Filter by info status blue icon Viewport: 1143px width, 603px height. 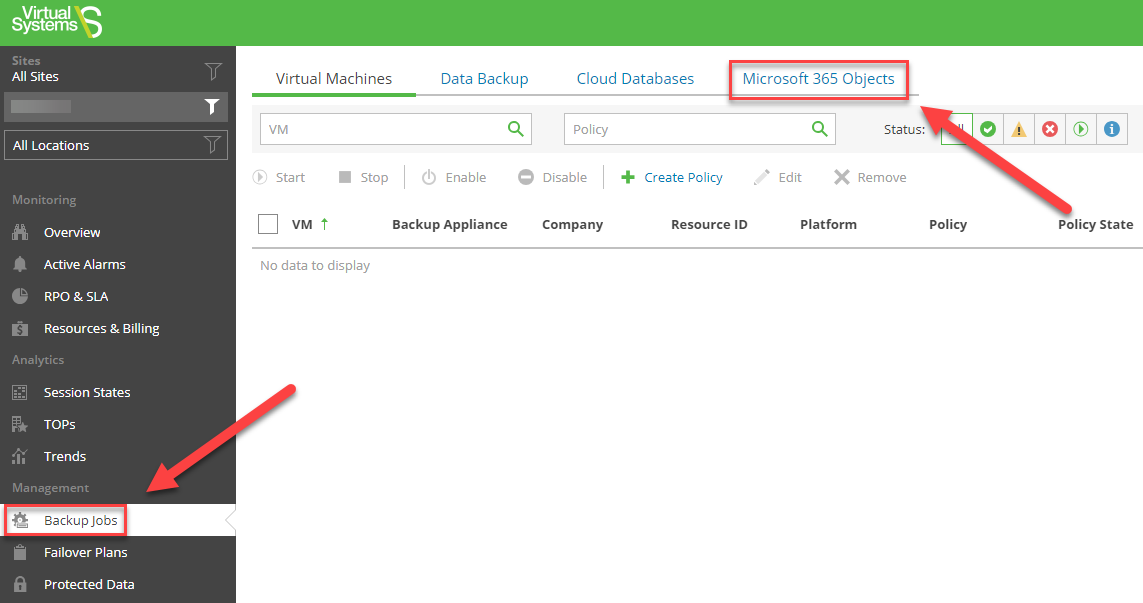click(x=1112, y=129)
